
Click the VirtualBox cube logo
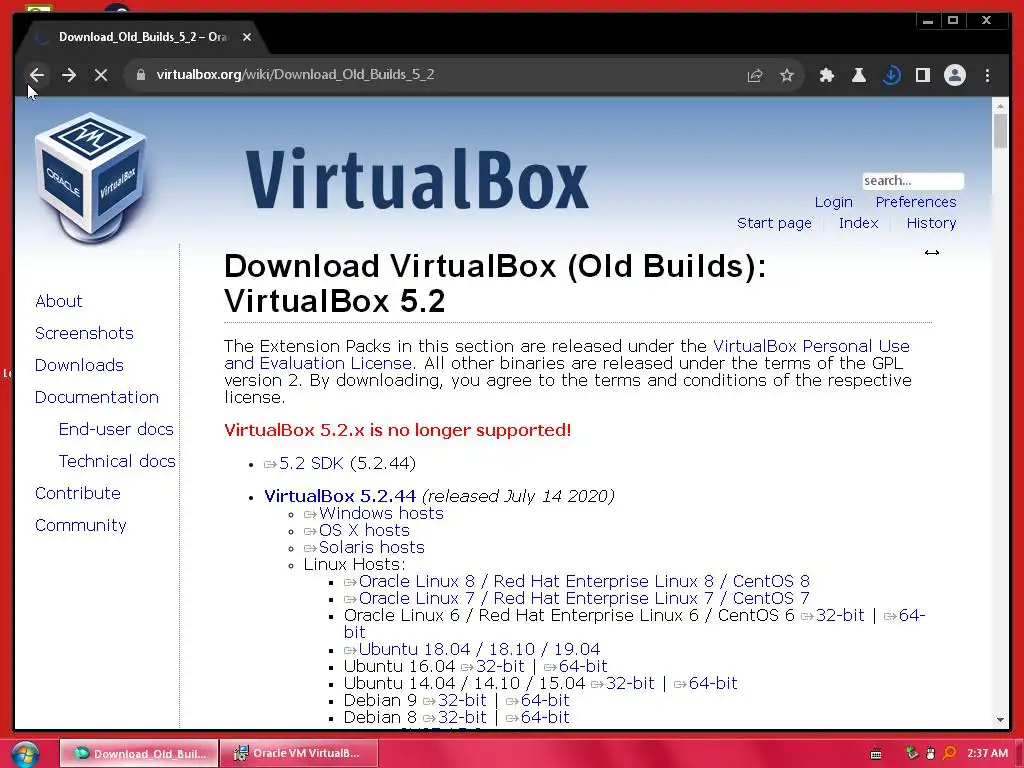pyautogui.click(x=90, y=177)
